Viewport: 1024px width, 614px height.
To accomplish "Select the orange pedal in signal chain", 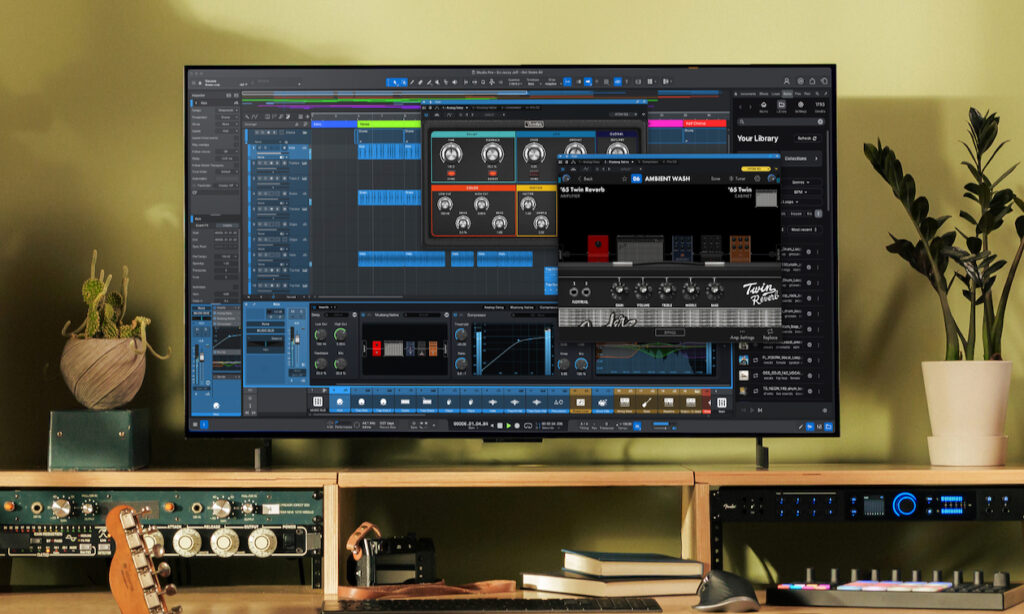I will point(739,248).
